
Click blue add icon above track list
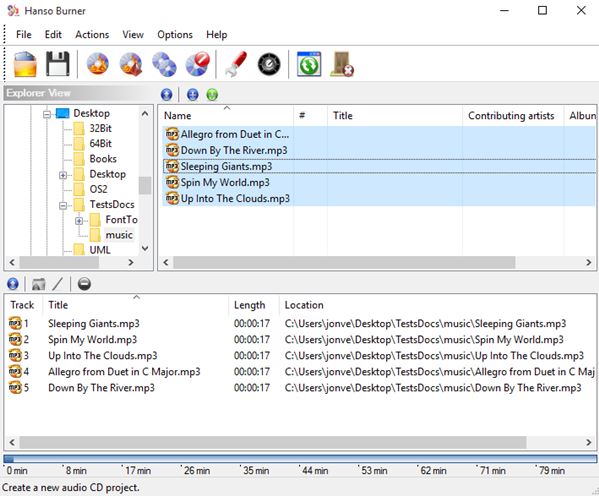13,284
